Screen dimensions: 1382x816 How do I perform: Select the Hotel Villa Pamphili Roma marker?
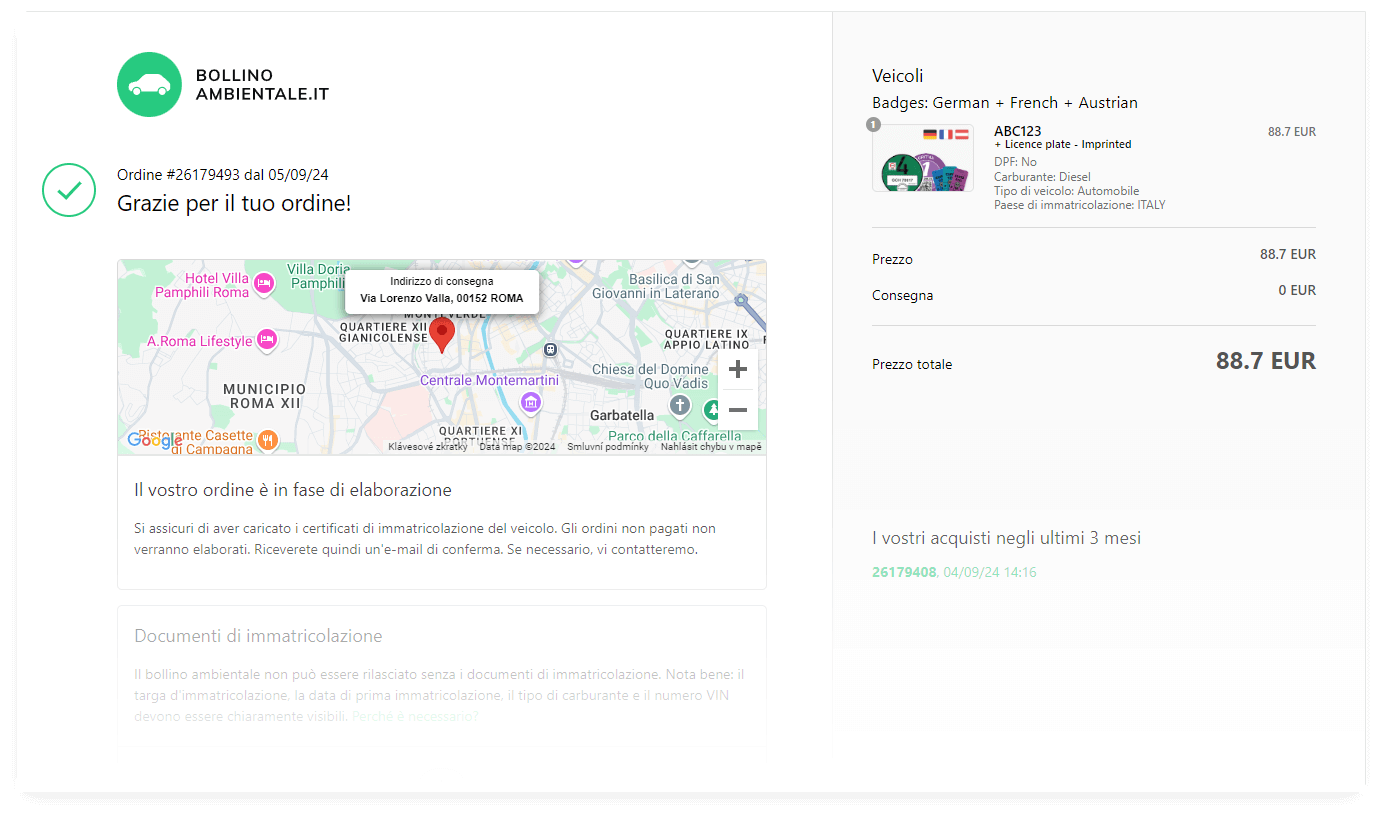click(x=264, y=284)
